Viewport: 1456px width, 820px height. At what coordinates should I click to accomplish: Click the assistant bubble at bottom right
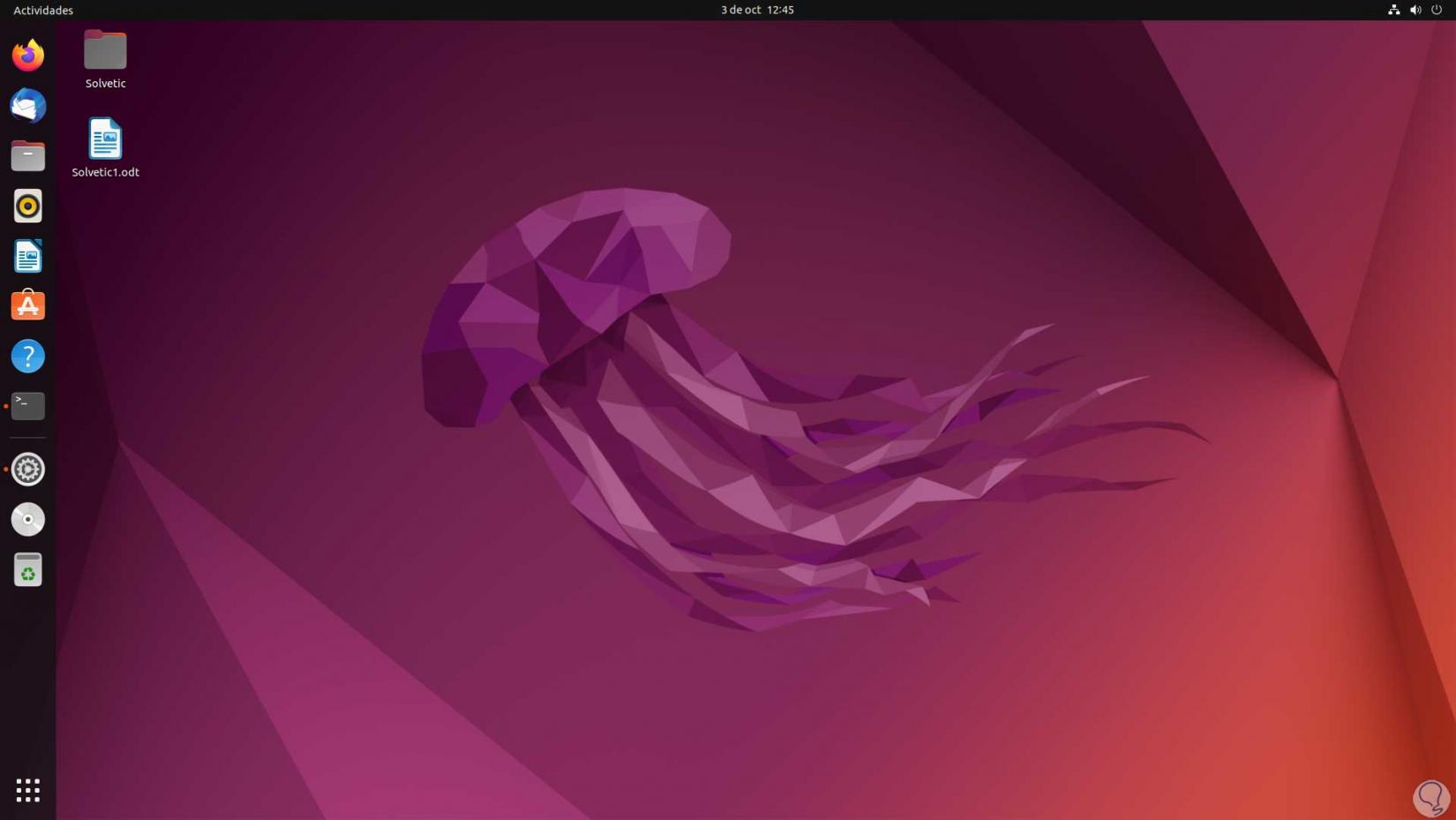click(1430, 797)
